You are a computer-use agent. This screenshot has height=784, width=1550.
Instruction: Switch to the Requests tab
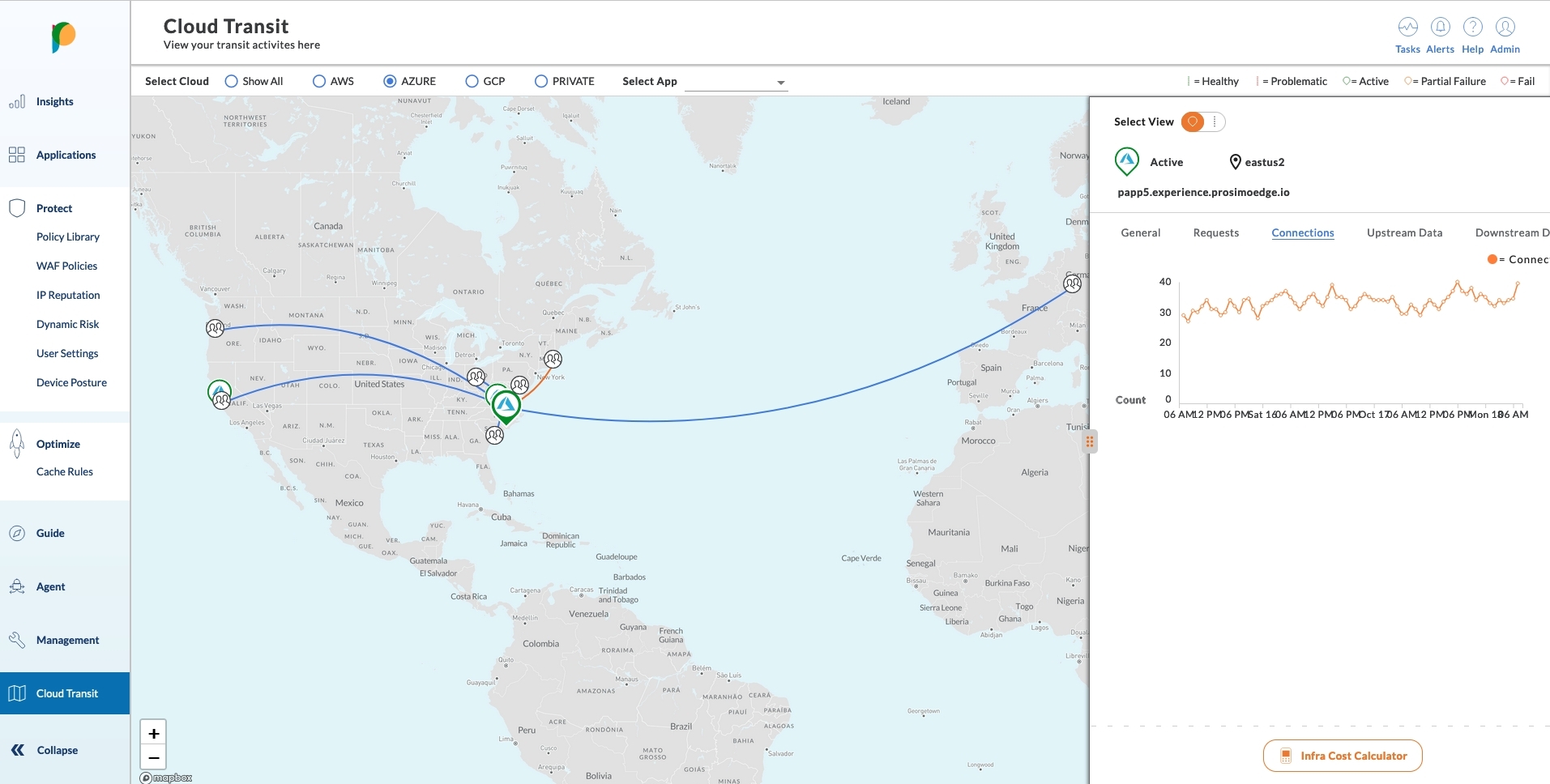tap(1215, 232)
